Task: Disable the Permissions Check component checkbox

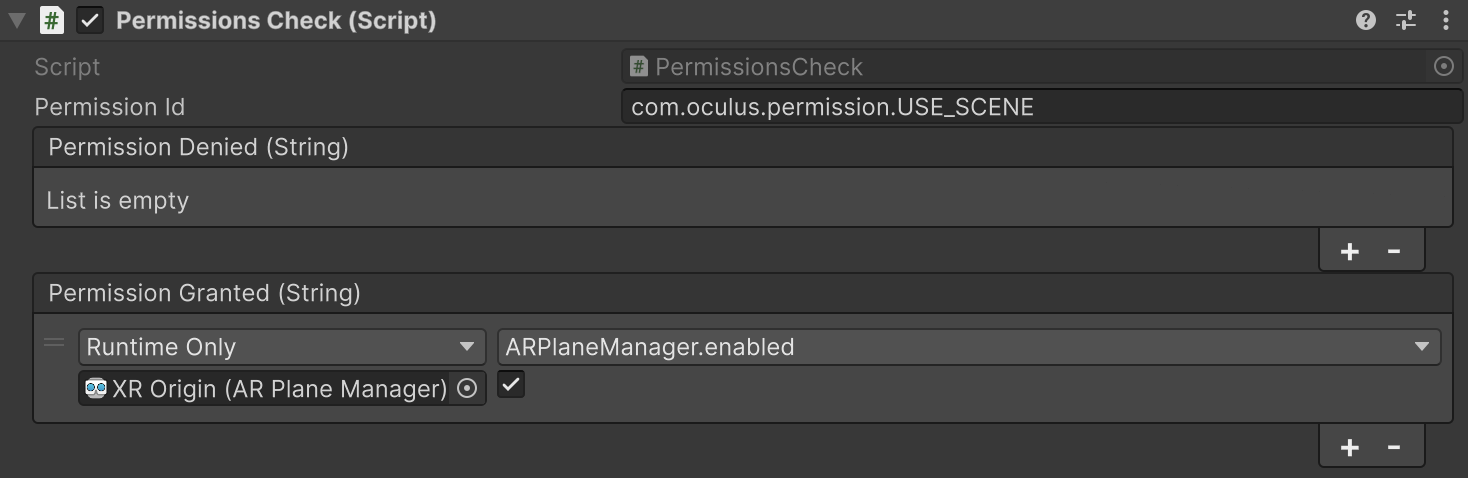Action: coord(90,20)
